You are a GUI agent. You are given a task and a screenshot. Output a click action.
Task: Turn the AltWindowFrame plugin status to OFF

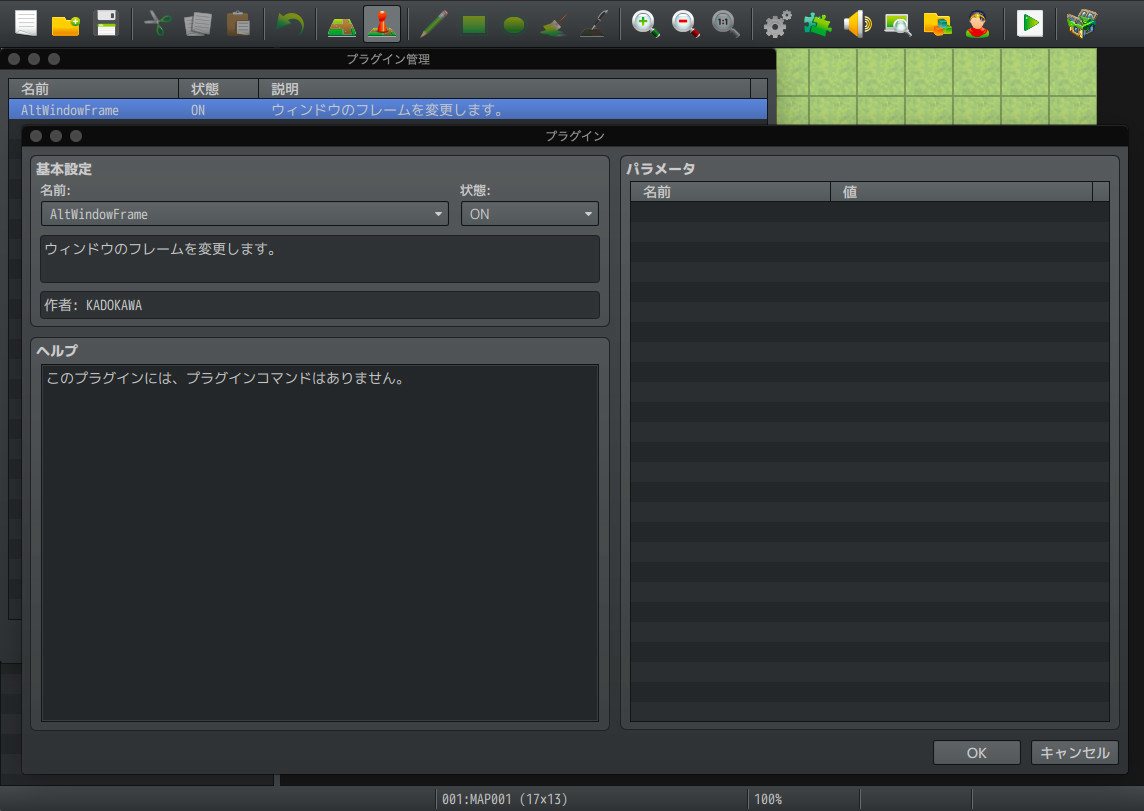pos(528,213)
